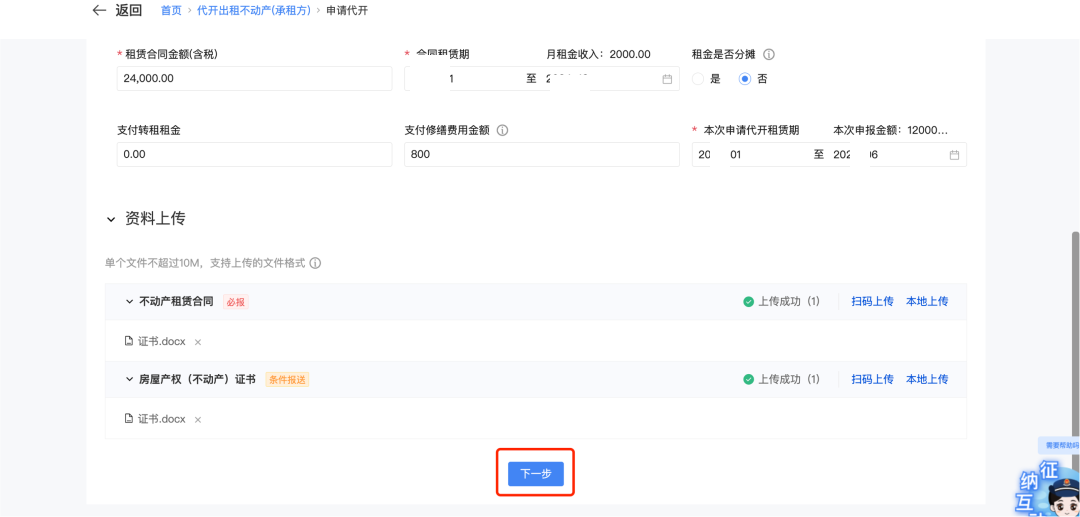
Task: Open calendar icon in 本次申请代开租赁期 field
Action: [x=954, y=155]
